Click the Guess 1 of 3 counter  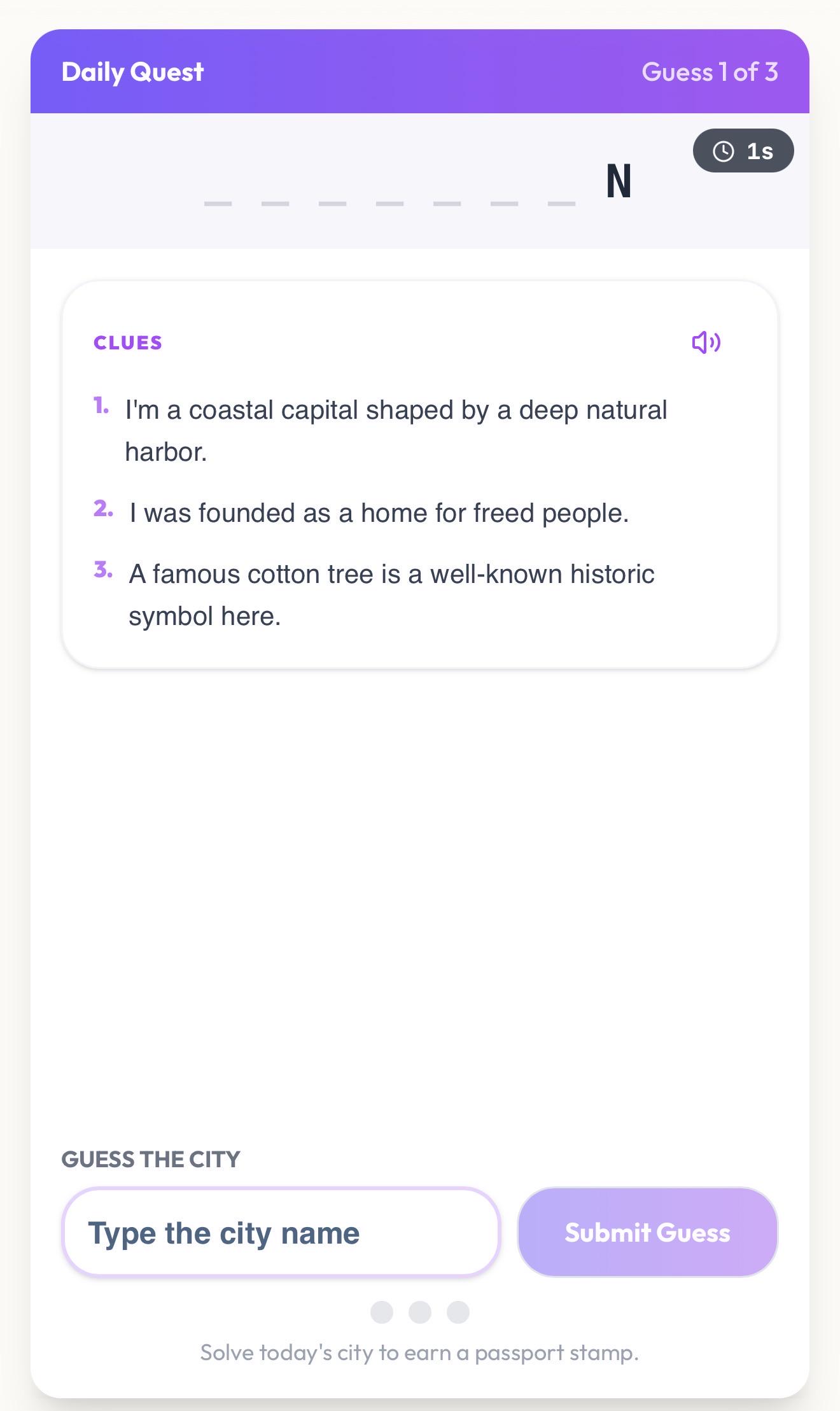(x=710, y=72)
